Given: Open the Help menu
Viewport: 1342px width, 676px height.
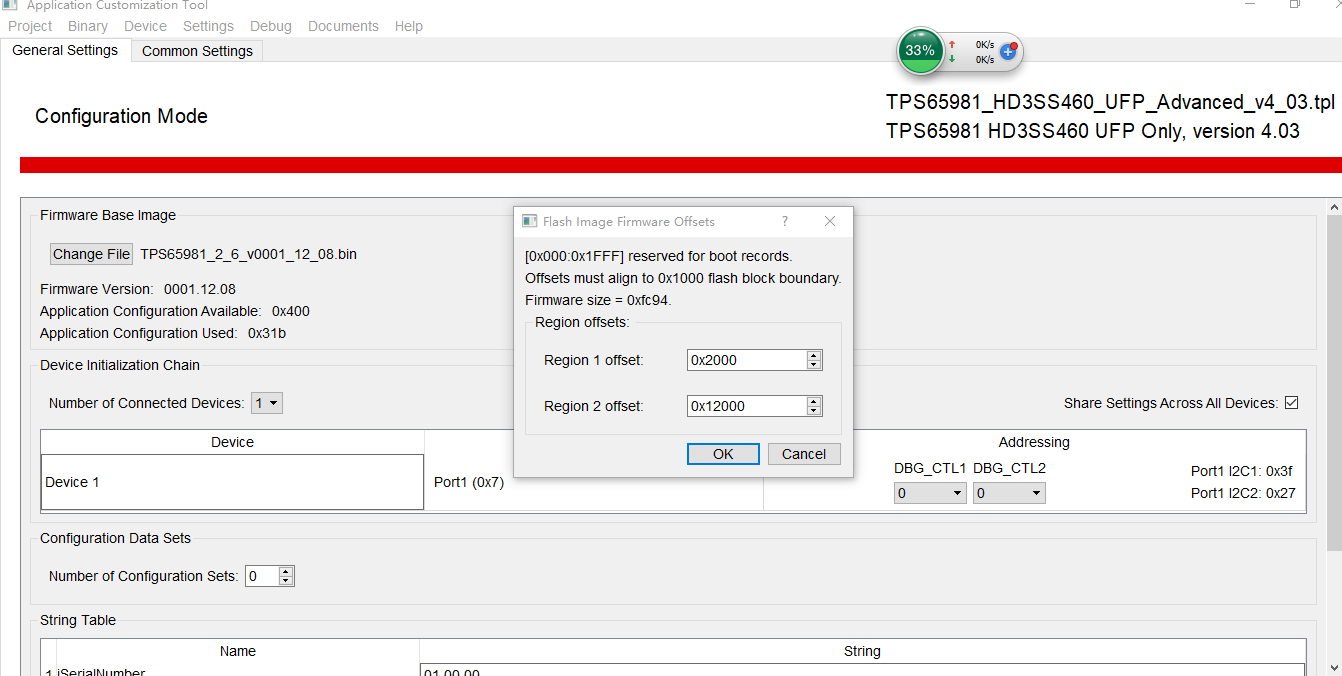Looking at the screenshot, I should [x=409, y=26].
